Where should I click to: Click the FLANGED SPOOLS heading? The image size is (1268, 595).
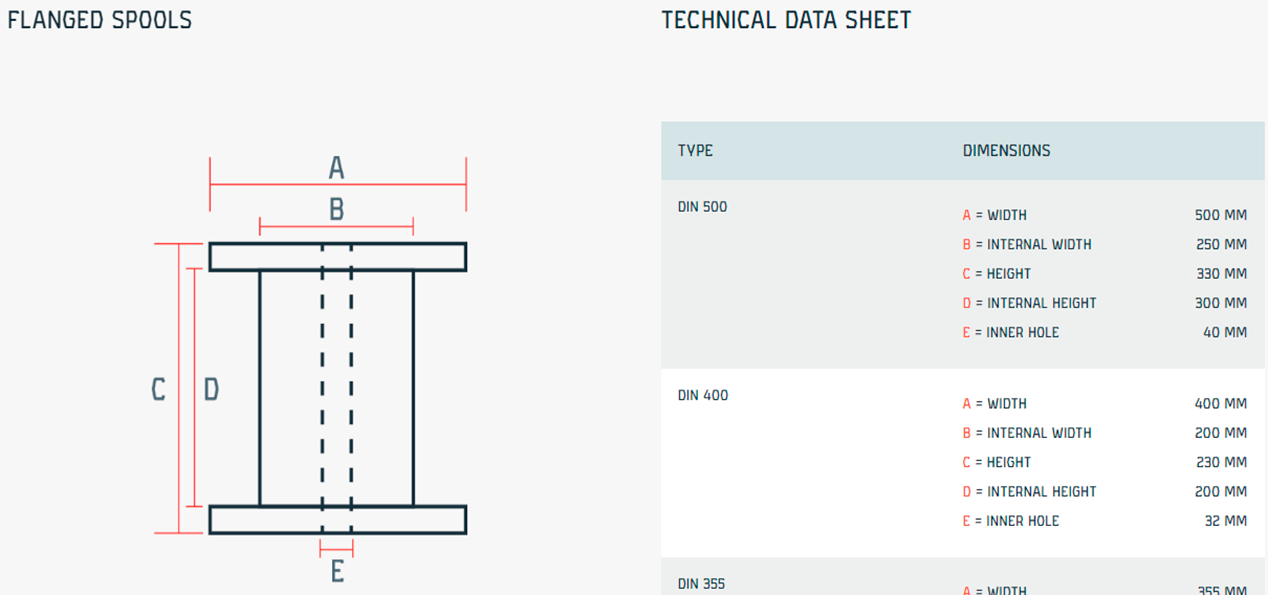[100, 20]
